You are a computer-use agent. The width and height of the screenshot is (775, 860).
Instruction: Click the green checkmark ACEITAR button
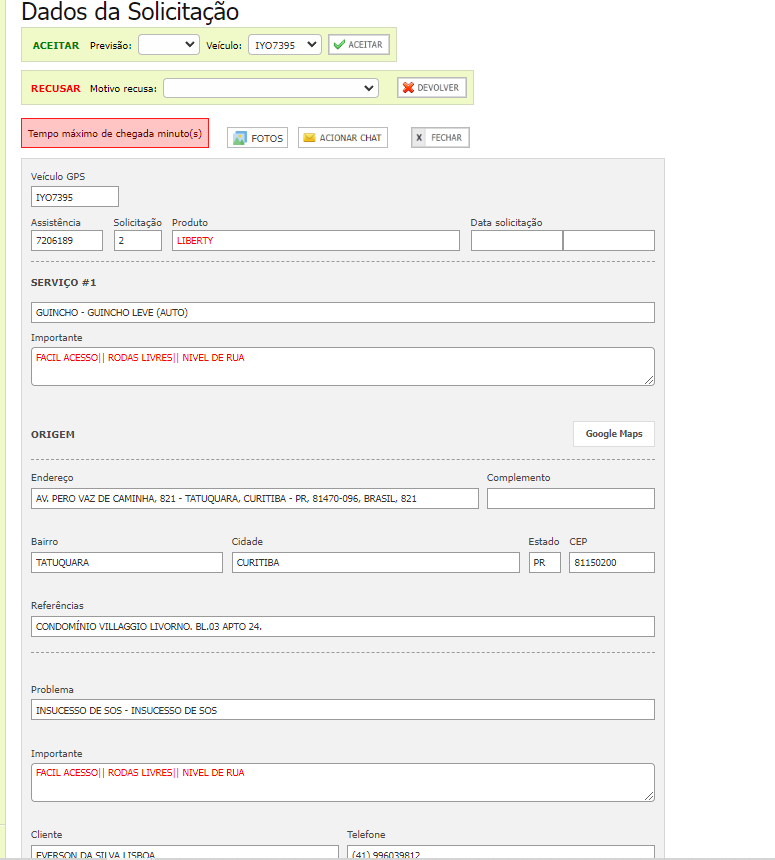[x=358, y=45]
